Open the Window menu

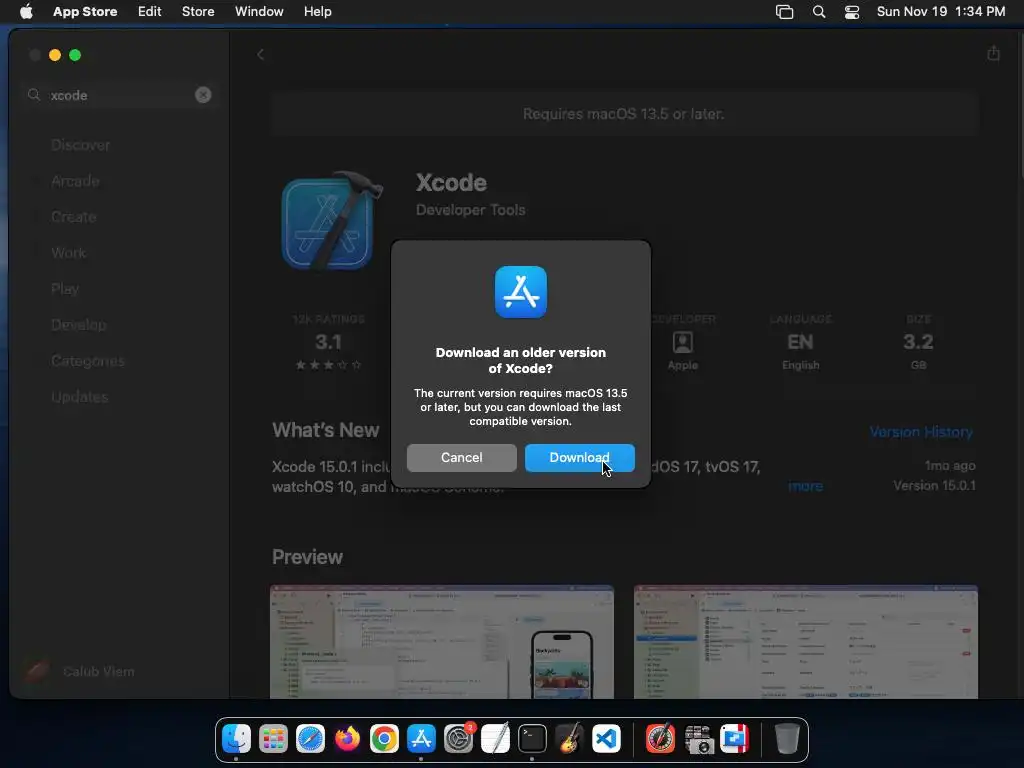[259, 12]
